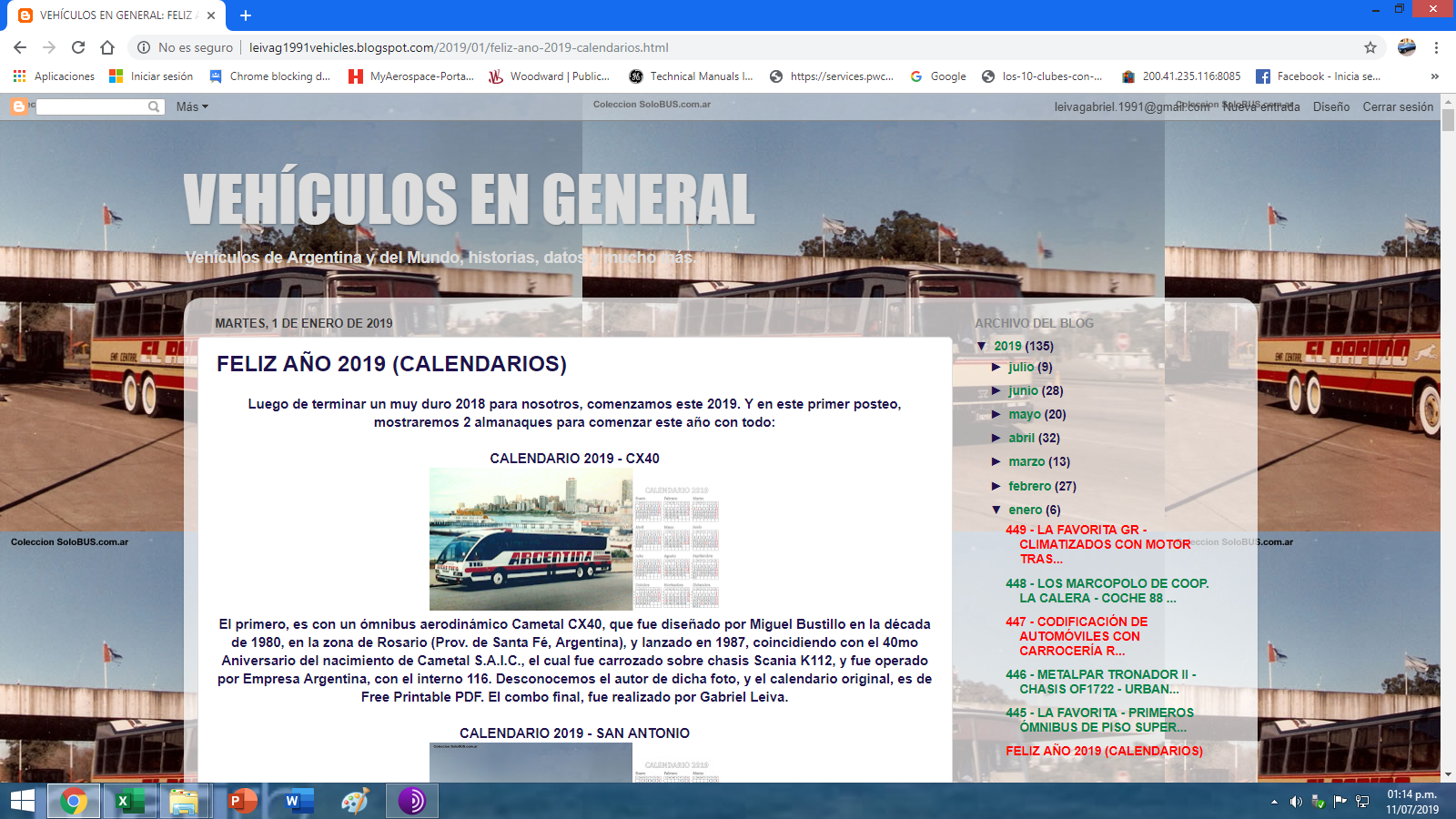Click the 'VEHÍCULOS EN GENERAL' blog title
Screen dimensions: 1456x819
(470, 199)
